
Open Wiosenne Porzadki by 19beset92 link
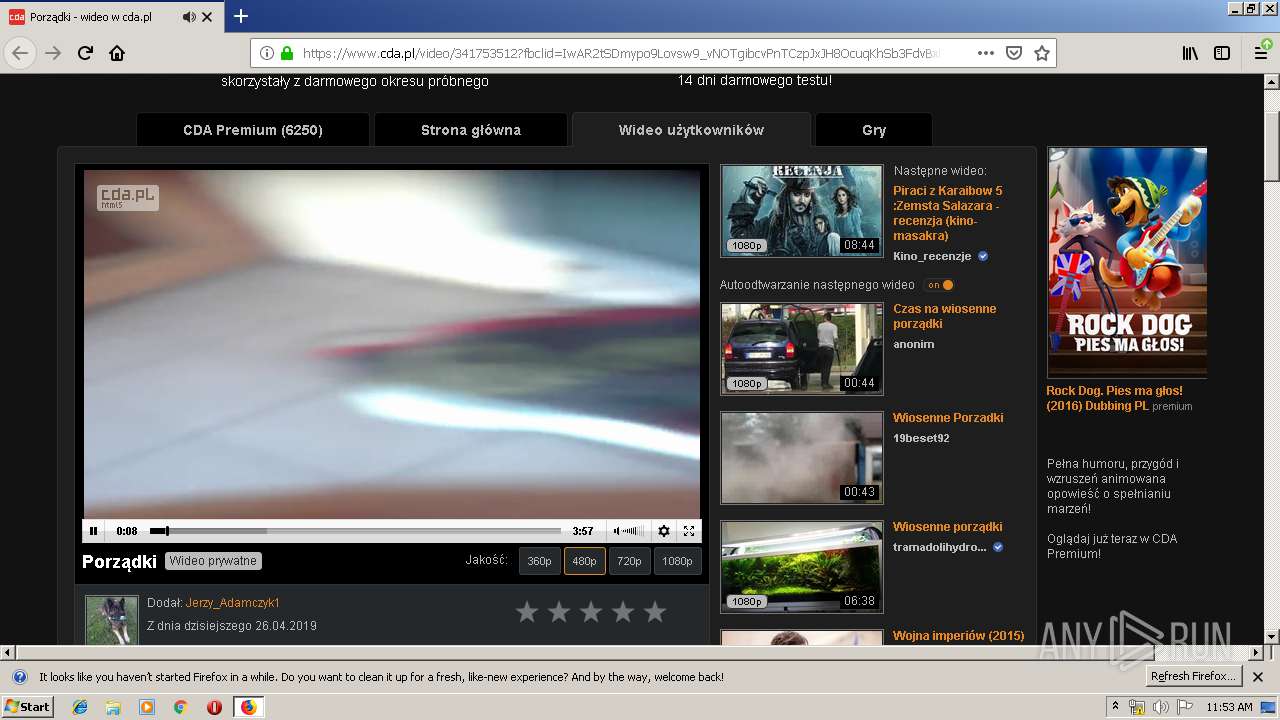948,418
